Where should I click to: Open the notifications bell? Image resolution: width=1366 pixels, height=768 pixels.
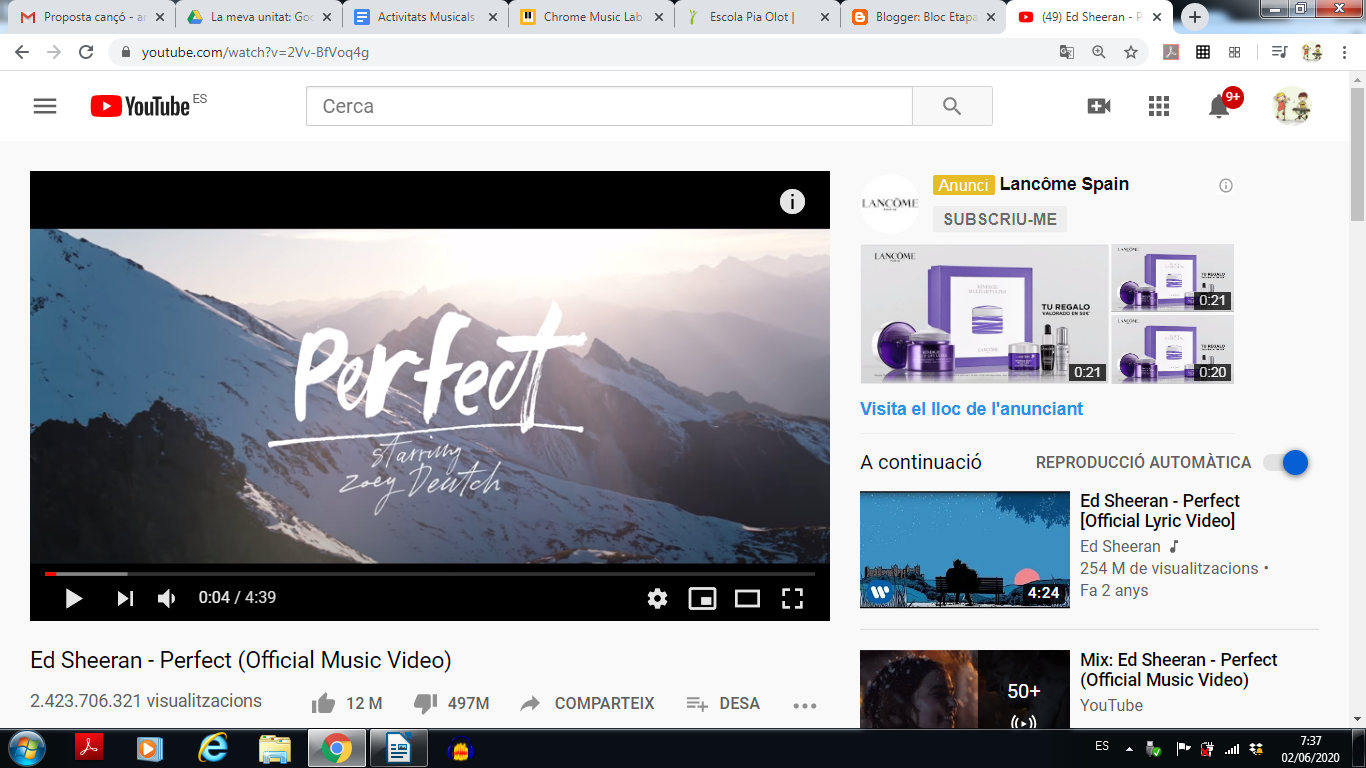tap(1219, 106)
